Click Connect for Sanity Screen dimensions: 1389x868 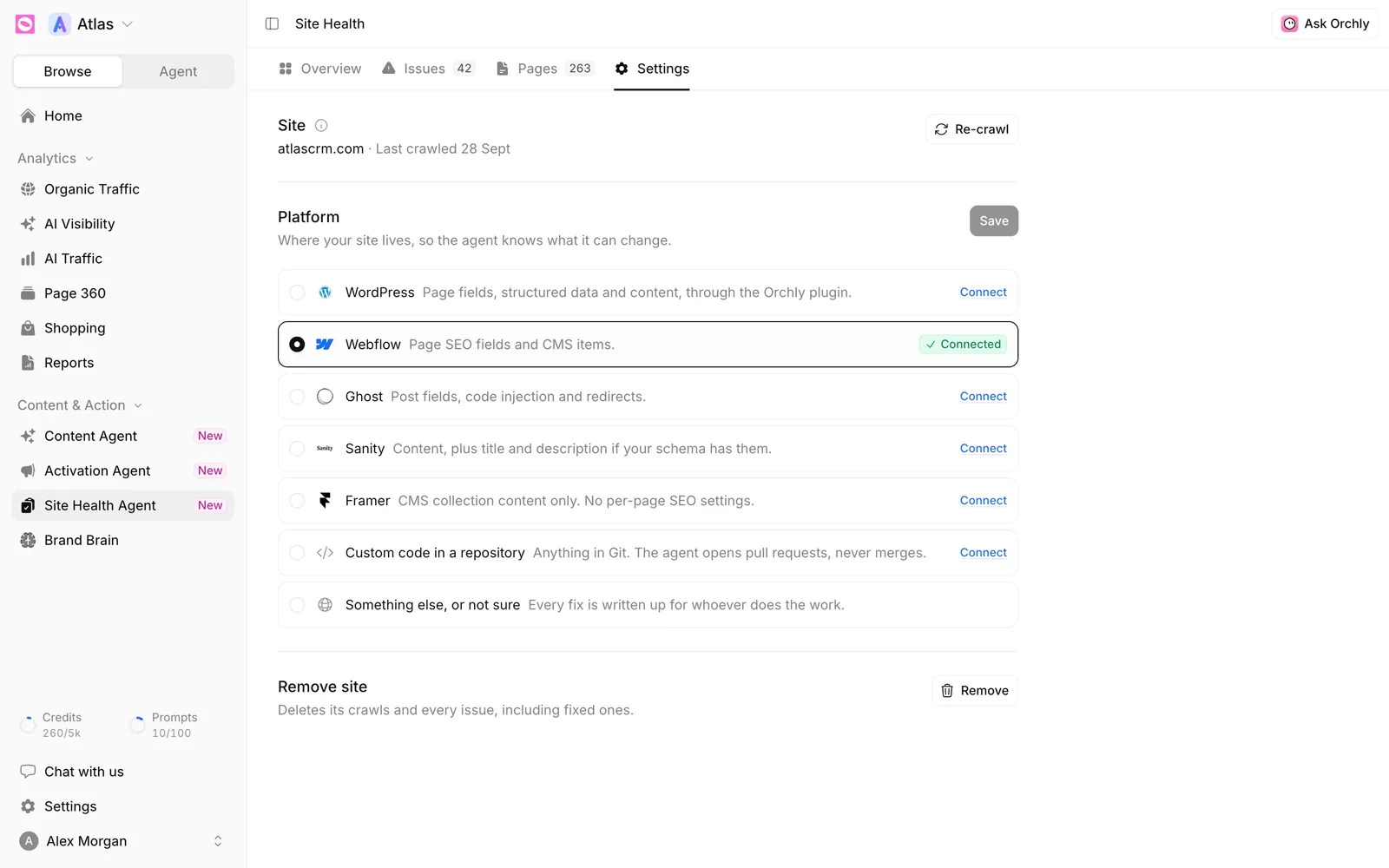pos(984,449)
